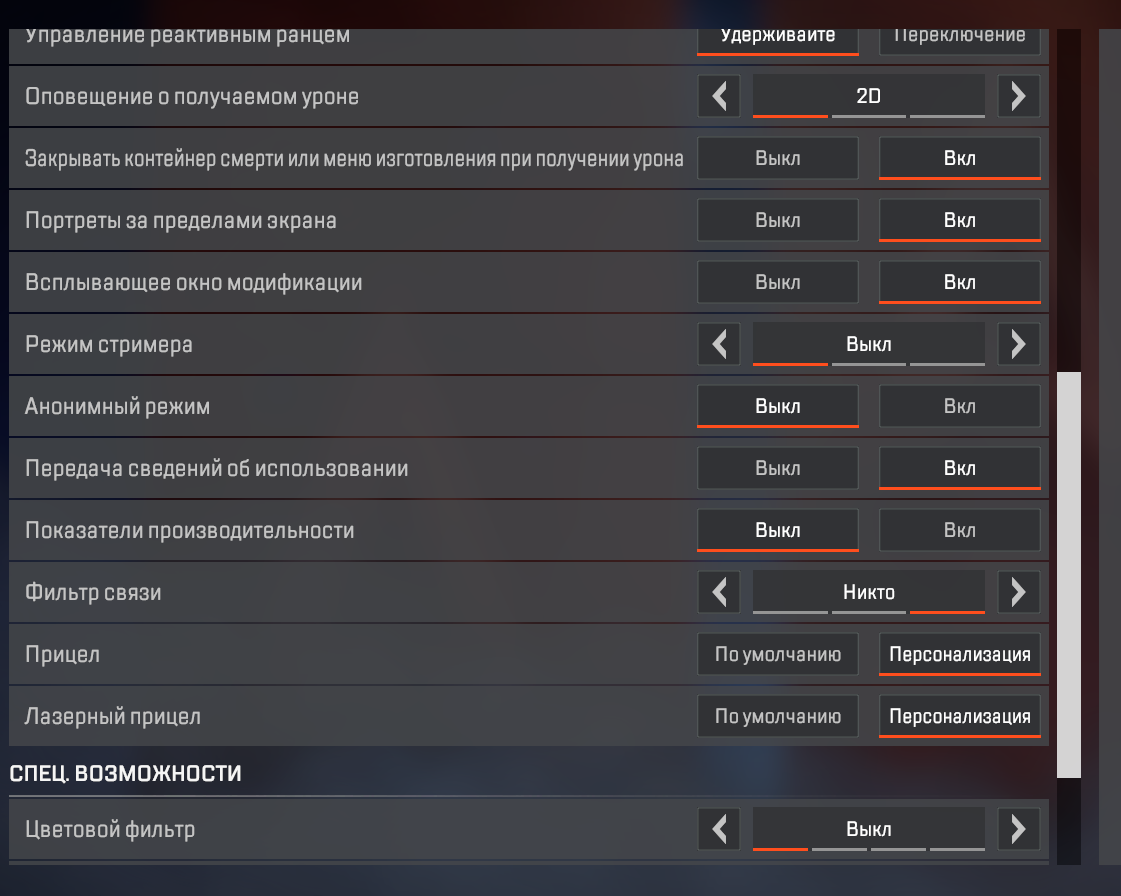Disable Портреты за пределами экрана with Выкл

point(777,221)
